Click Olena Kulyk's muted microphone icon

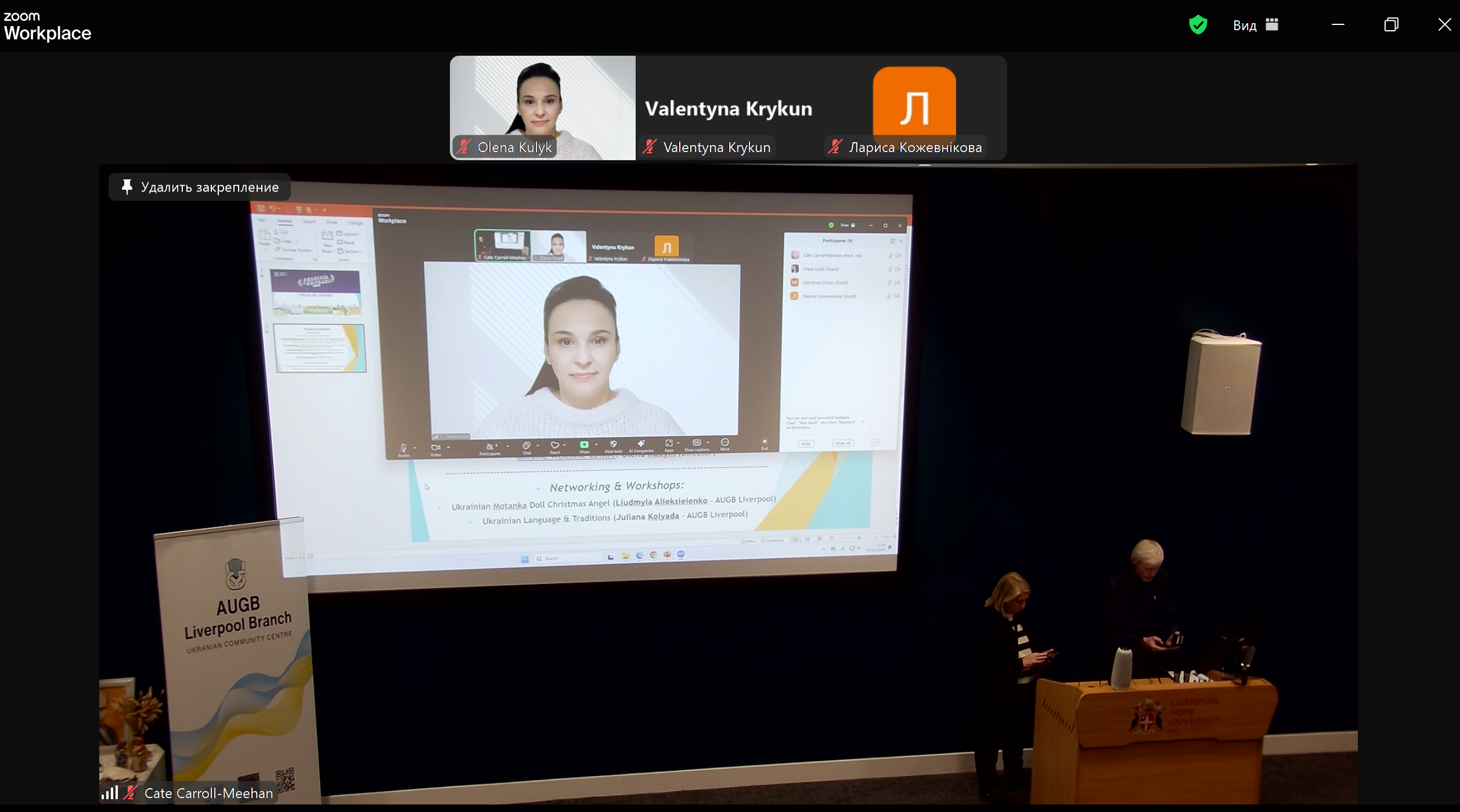pos(463,147)
